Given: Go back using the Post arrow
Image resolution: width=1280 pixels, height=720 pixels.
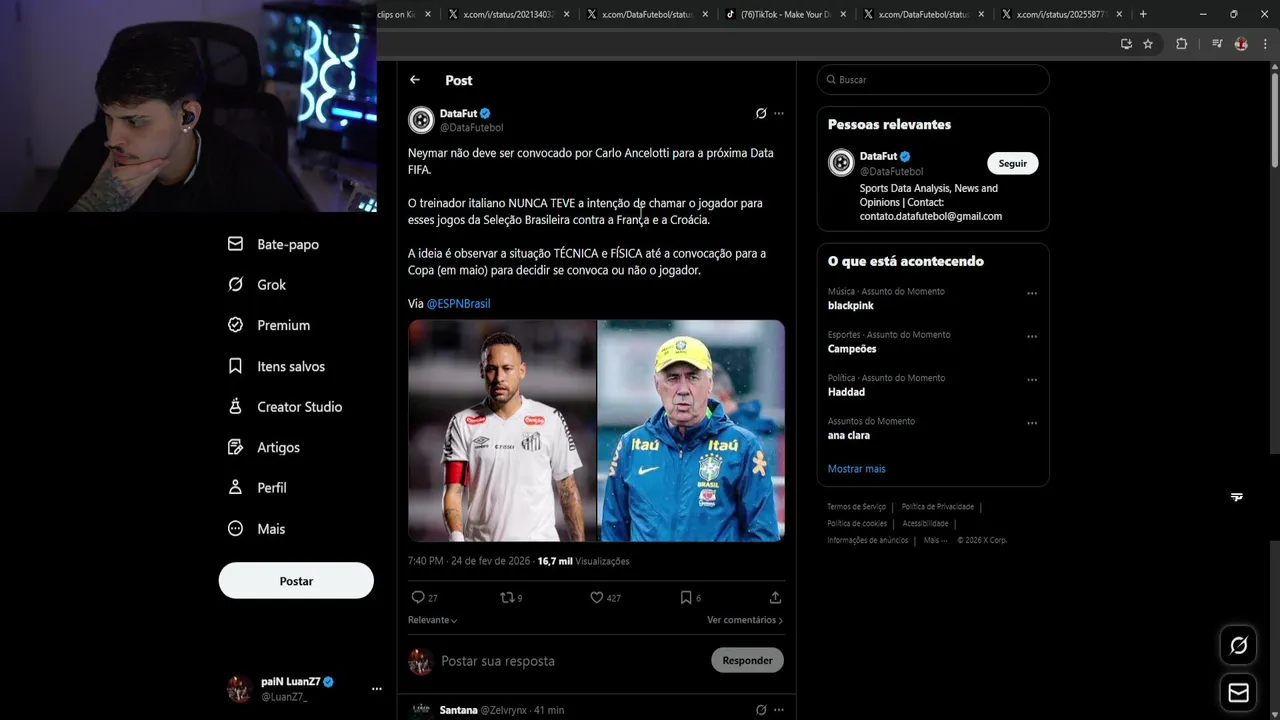Looking at the screenshot, I should point(415,80).
